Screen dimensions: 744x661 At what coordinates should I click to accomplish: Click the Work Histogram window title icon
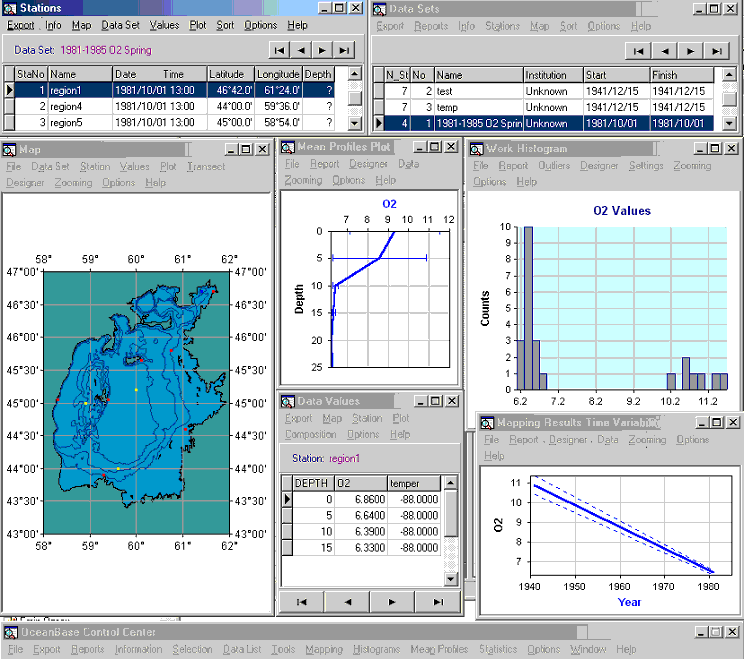(x=476, y=149)
